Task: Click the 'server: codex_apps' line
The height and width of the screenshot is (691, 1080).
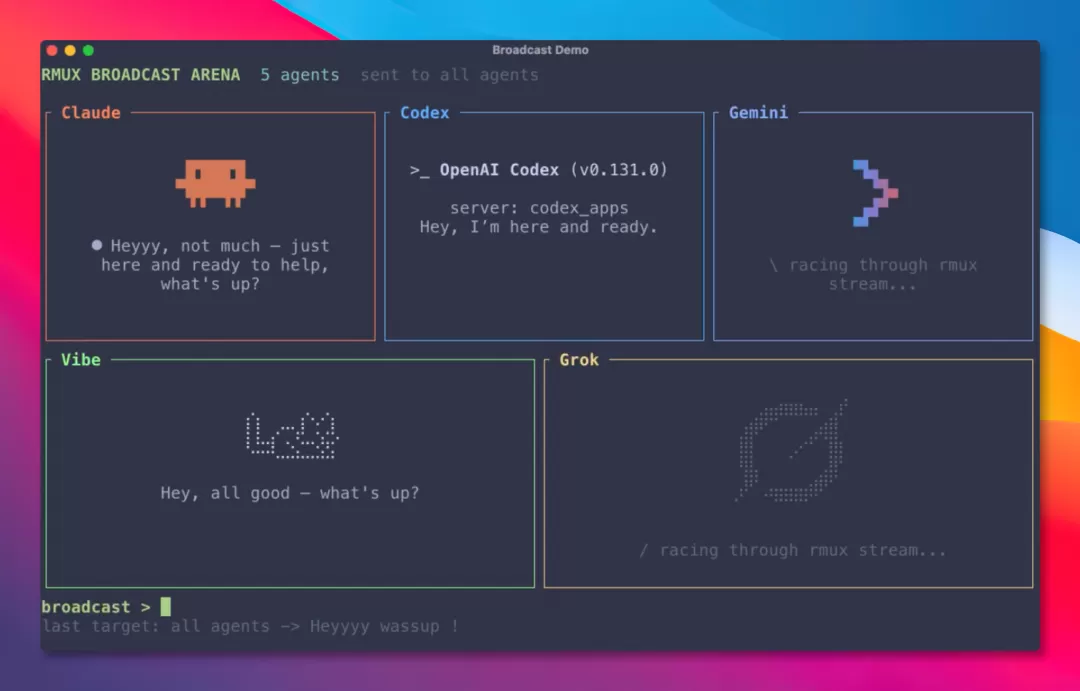Action: pyautogui.click(x=539, y=208)
